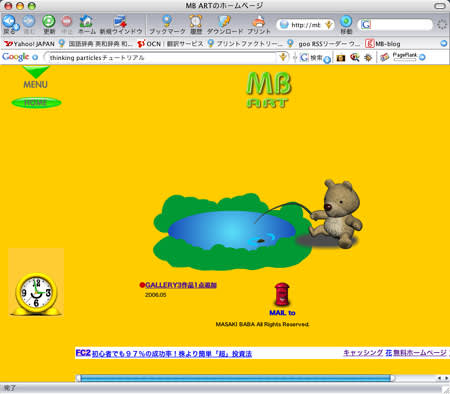Open the Google logo options dropdown

click(35, 58)
